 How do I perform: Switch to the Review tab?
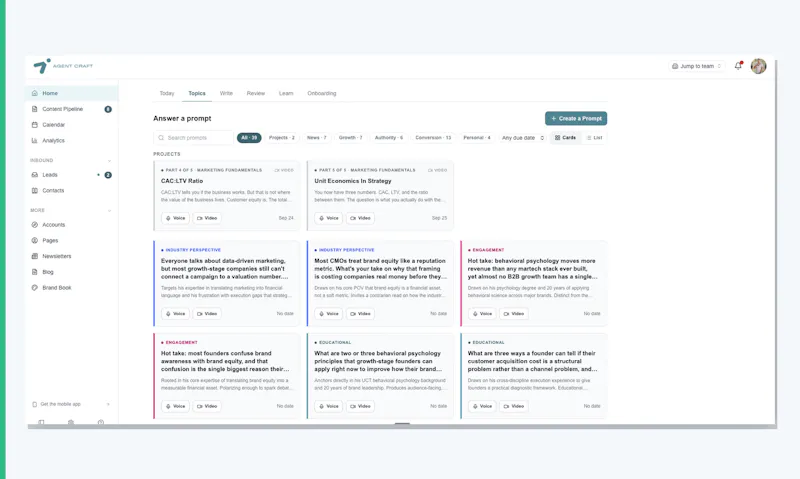(256, 93)
